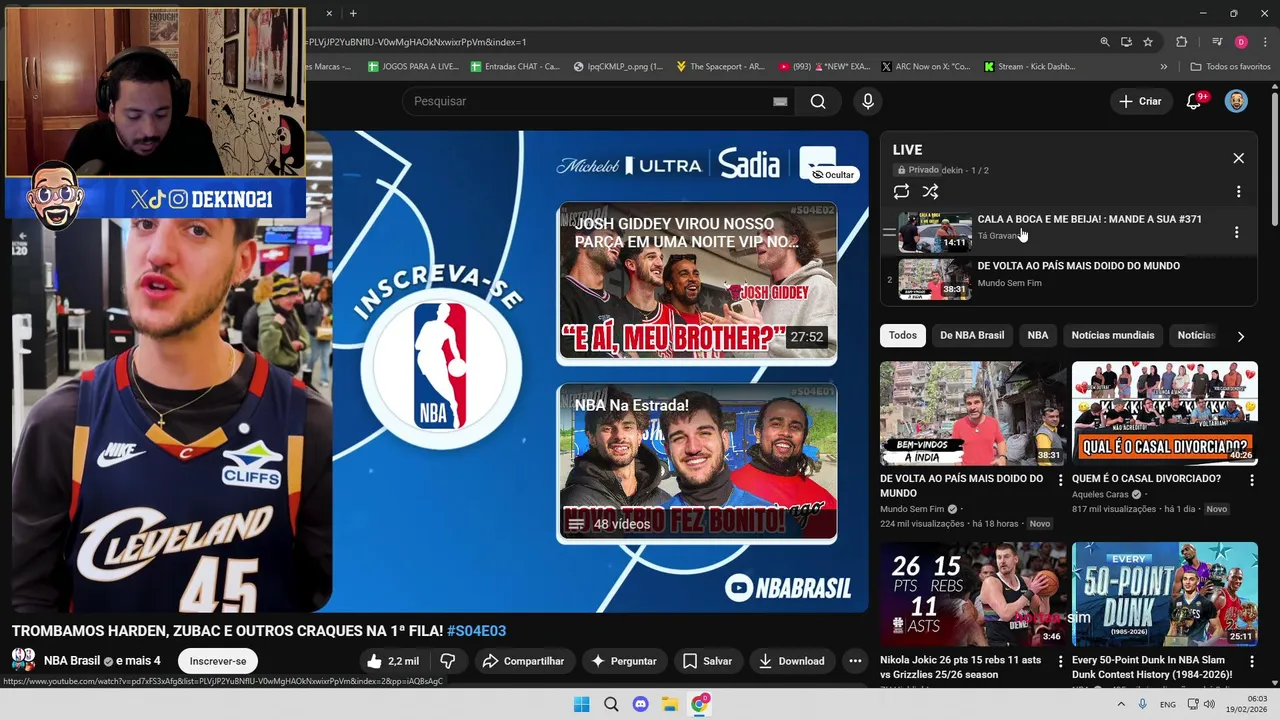The height and width of the screenshot is (720, 1280).
Task: Open browser zoom magnifier in address bar
Action: pos(1105,42)
